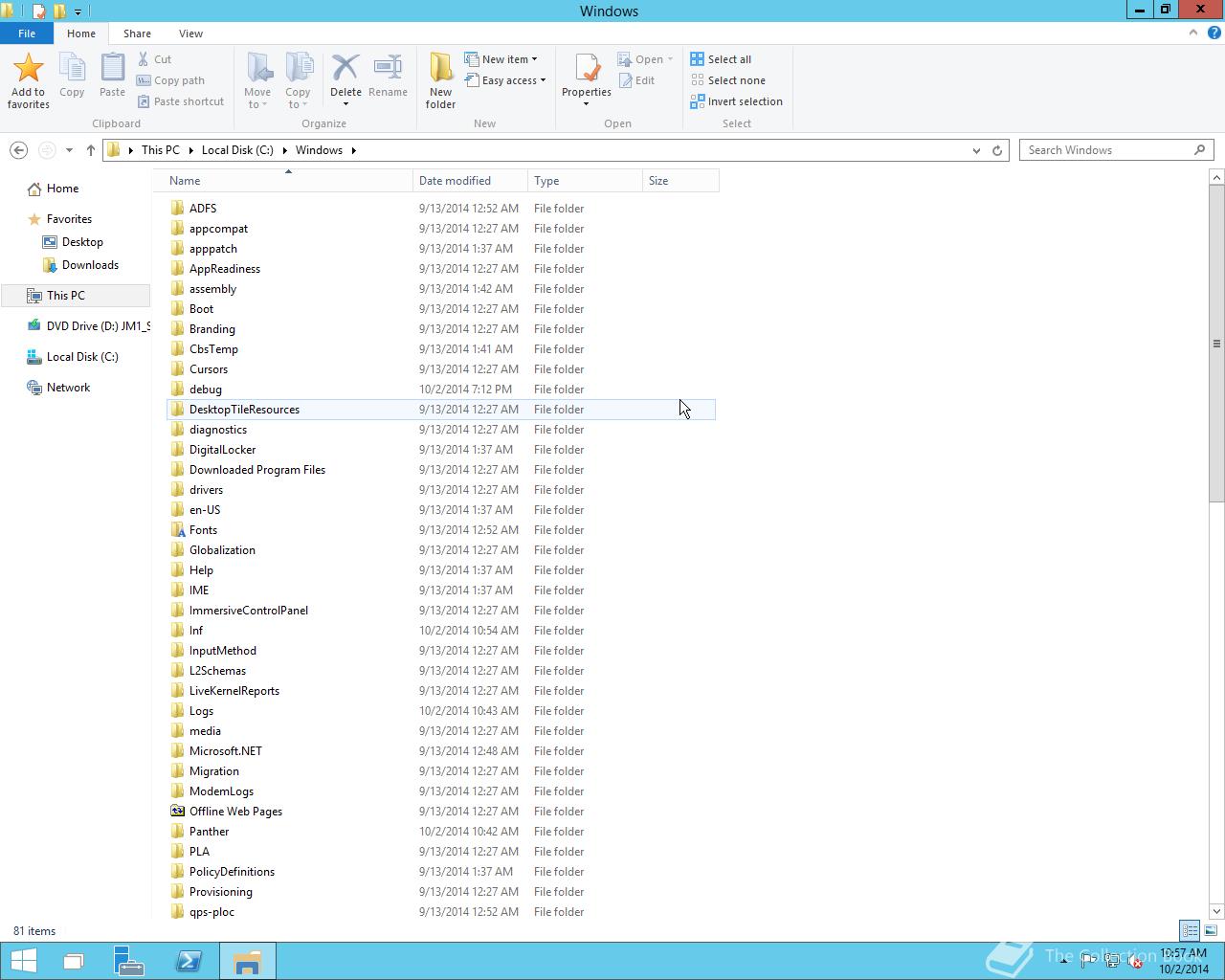Viewport: 1225px width, 980px height.
Task: Click Invert selection in ribbon
Action: click(x=736, y=101)
